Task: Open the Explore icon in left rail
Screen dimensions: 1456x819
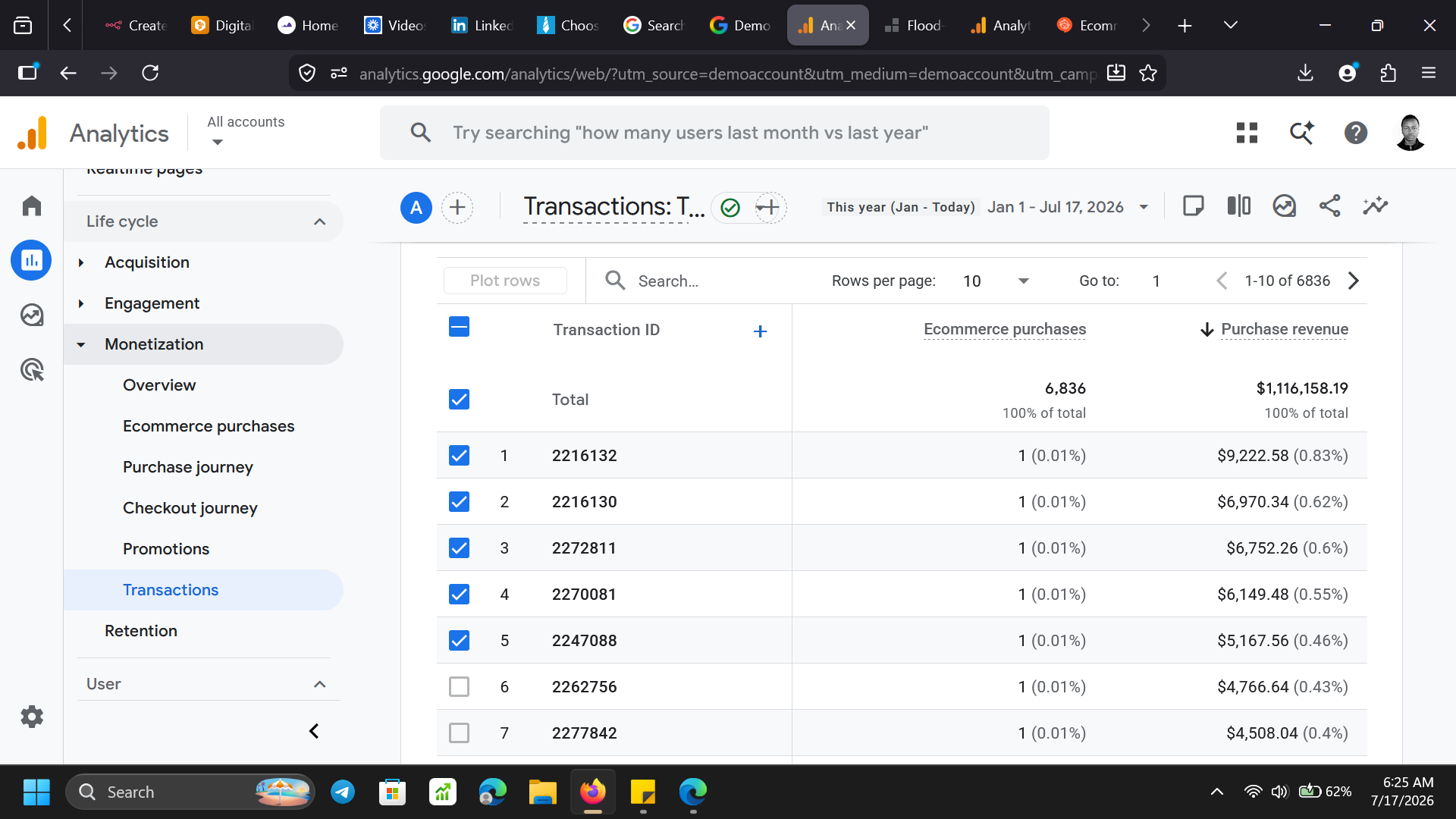Action: [31, 315]
